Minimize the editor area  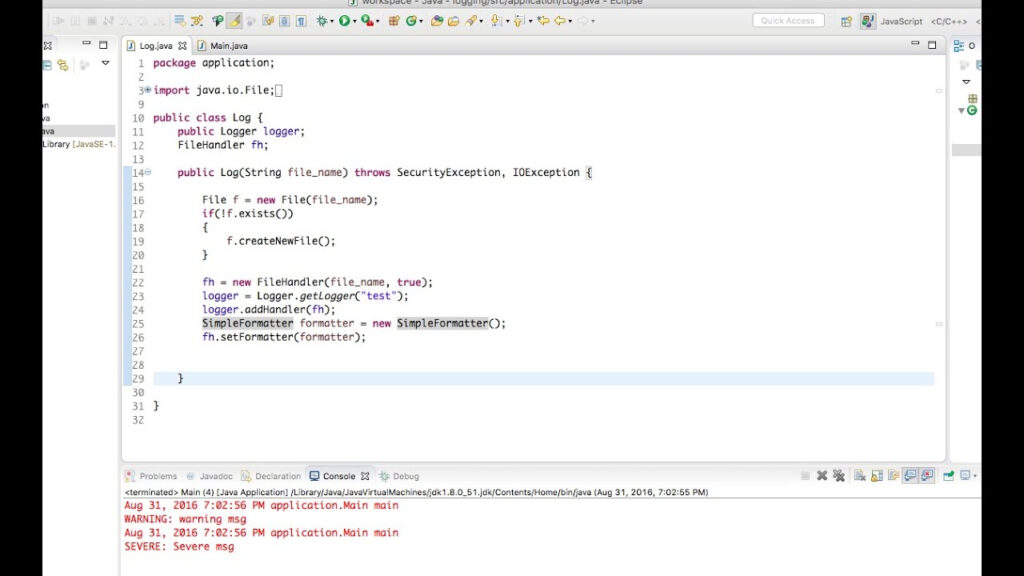(915, 44)
